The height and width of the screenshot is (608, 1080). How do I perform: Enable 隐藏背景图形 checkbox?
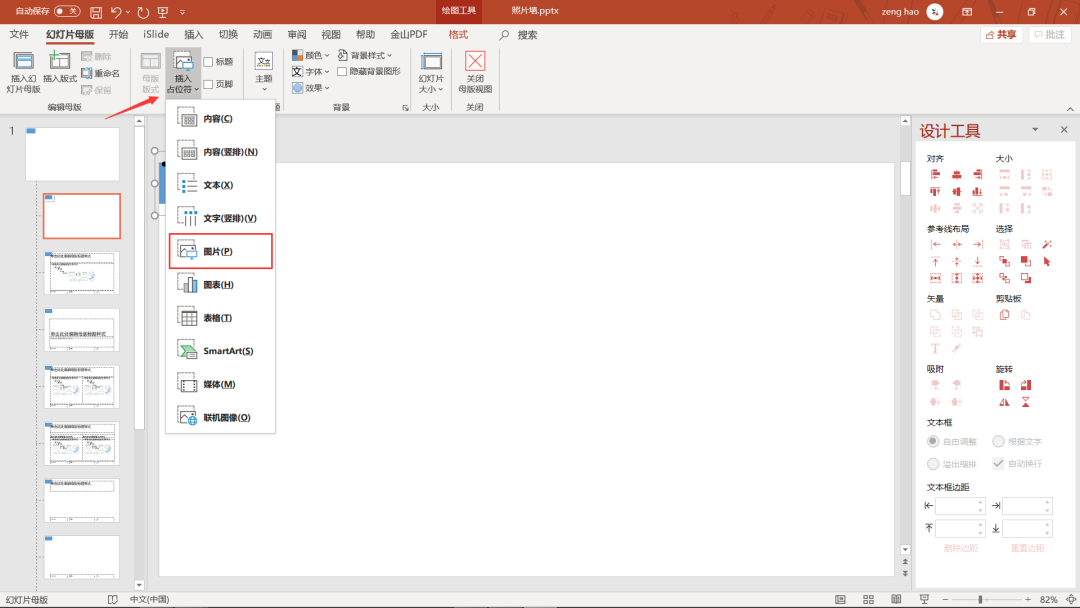[342, 72]
